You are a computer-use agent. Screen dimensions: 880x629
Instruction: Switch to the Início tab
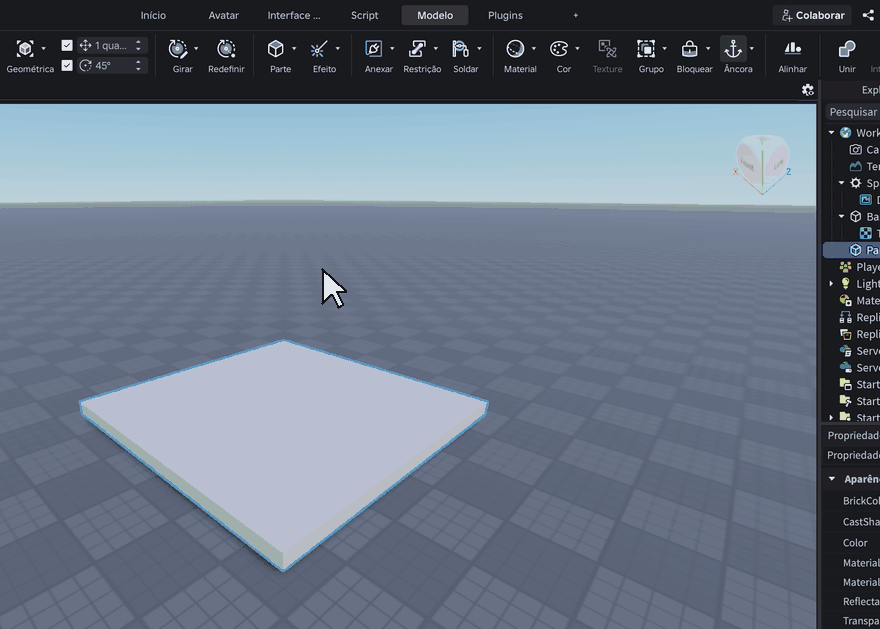pos(153,15)
